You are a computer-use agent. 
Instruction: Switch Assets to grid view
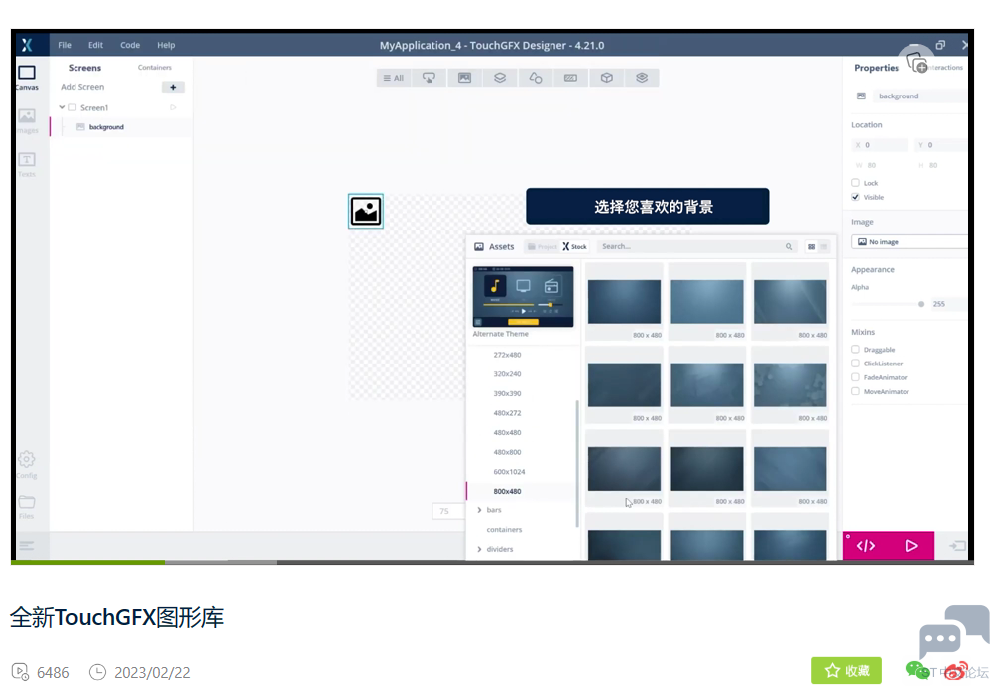pyautogui.click(x=812, y=246)
